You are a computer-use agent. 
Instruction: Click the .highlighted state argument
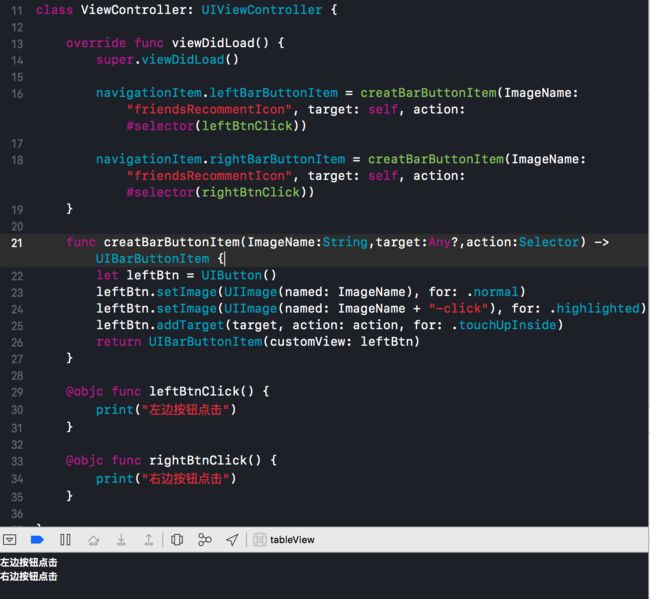point(594,308)
